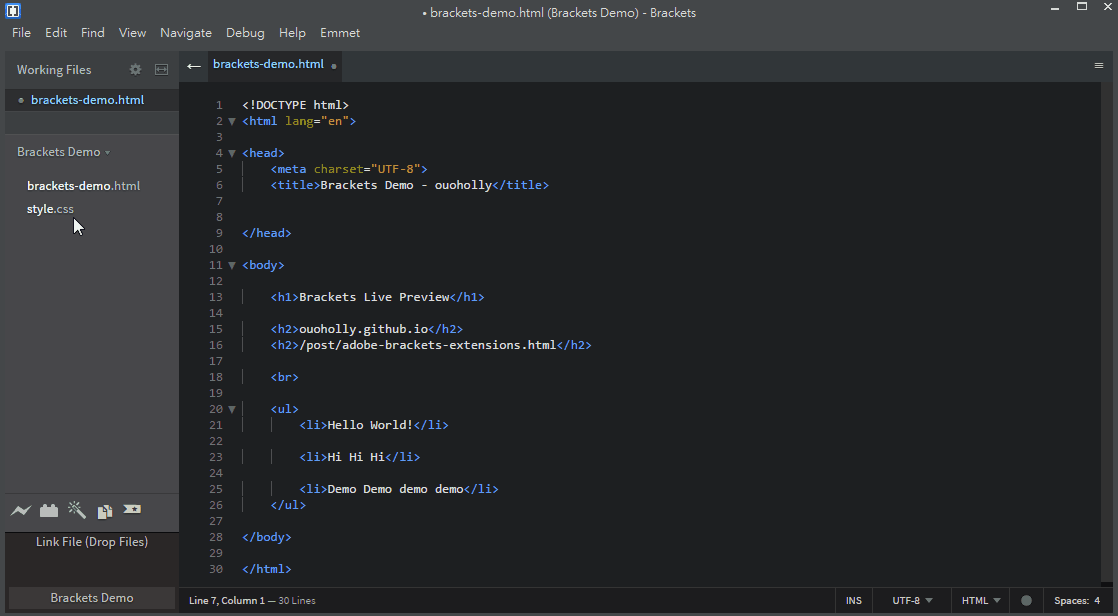1118x616 pixels.
Task: Open the Navigate menu
Action: (186, 33)
